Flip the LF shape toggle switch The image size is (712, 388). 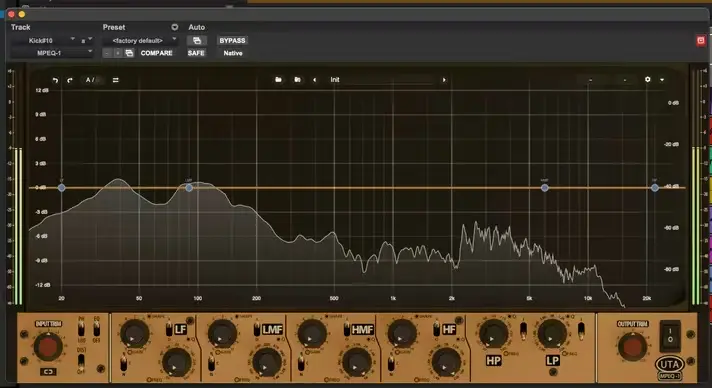tap(168, 328)
